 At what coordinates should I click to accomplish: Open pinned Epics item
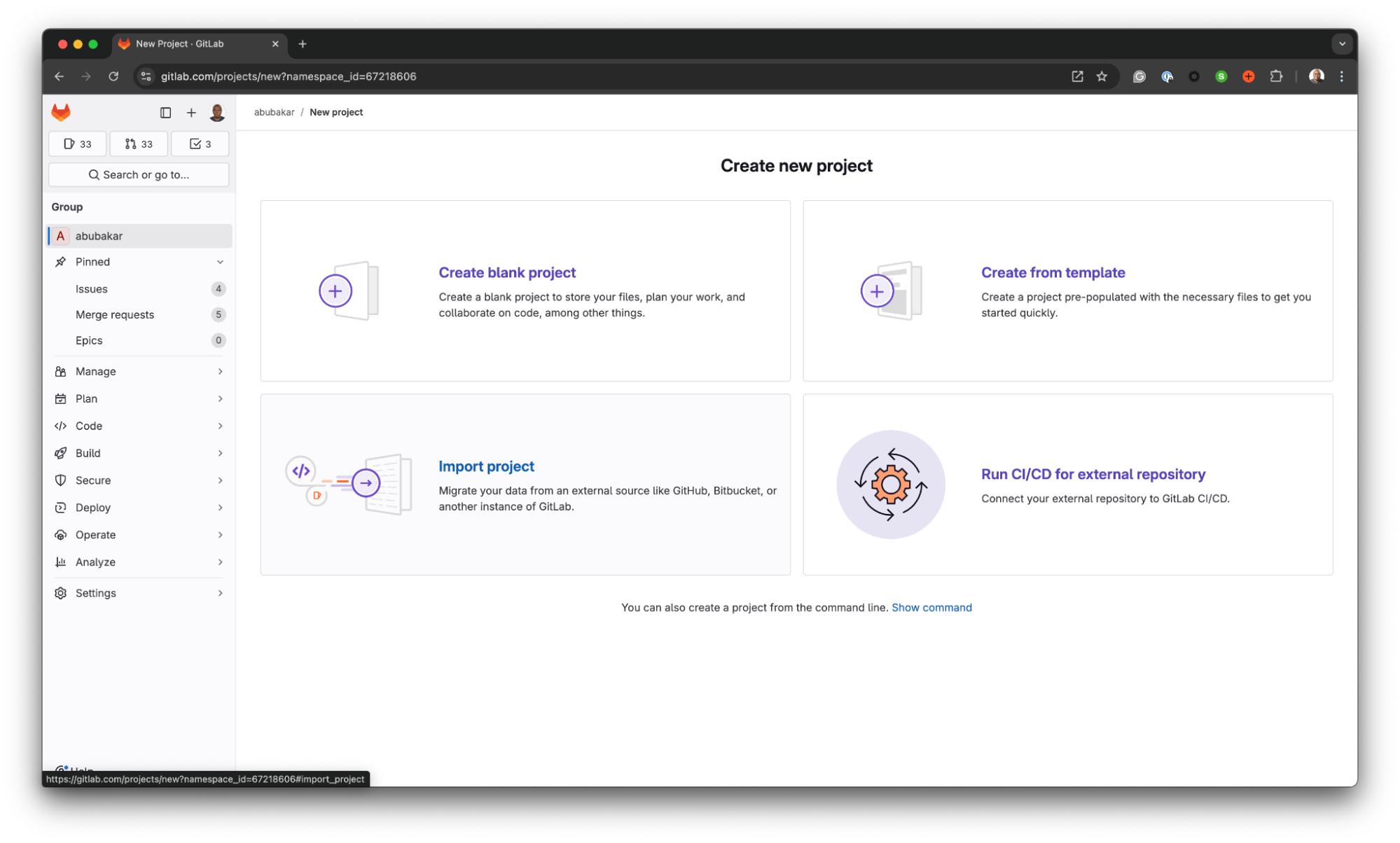tap(139, 340)
